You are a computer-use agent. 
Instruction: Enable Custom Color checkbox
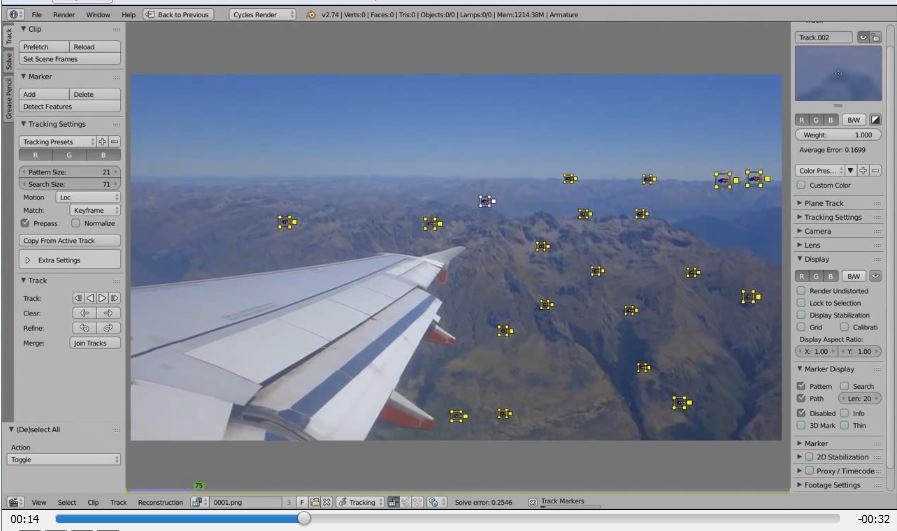point(801,185)
